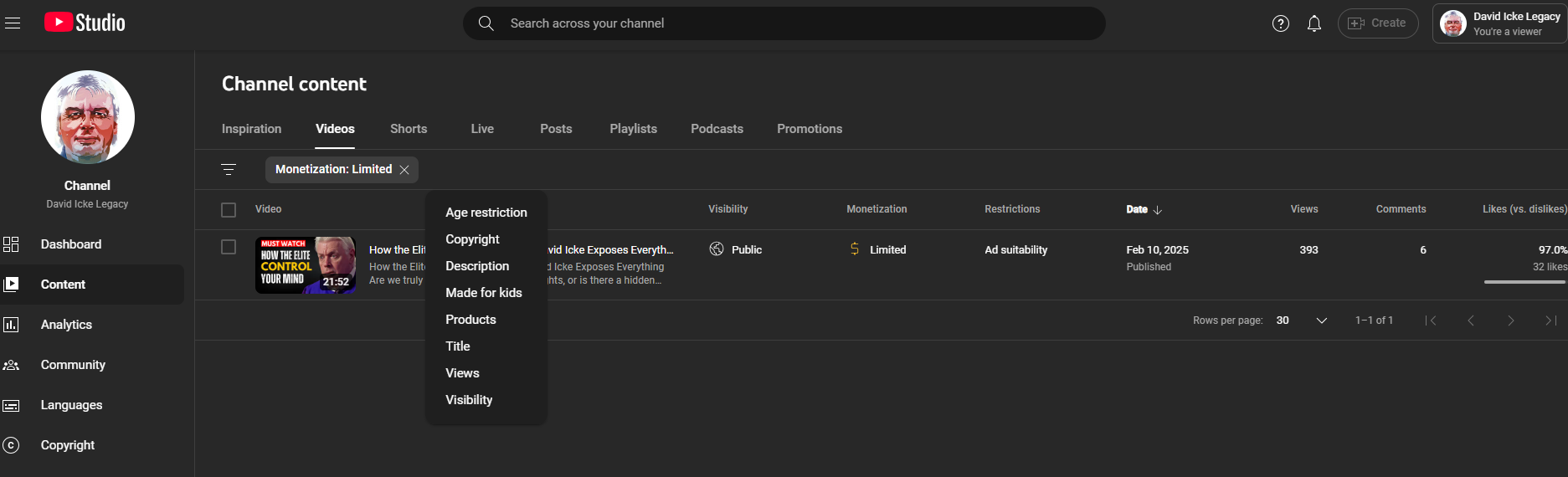Click the Community sidebar icon
The image size is (1568, 477).
pyautogui.click(x=11, y=365)
